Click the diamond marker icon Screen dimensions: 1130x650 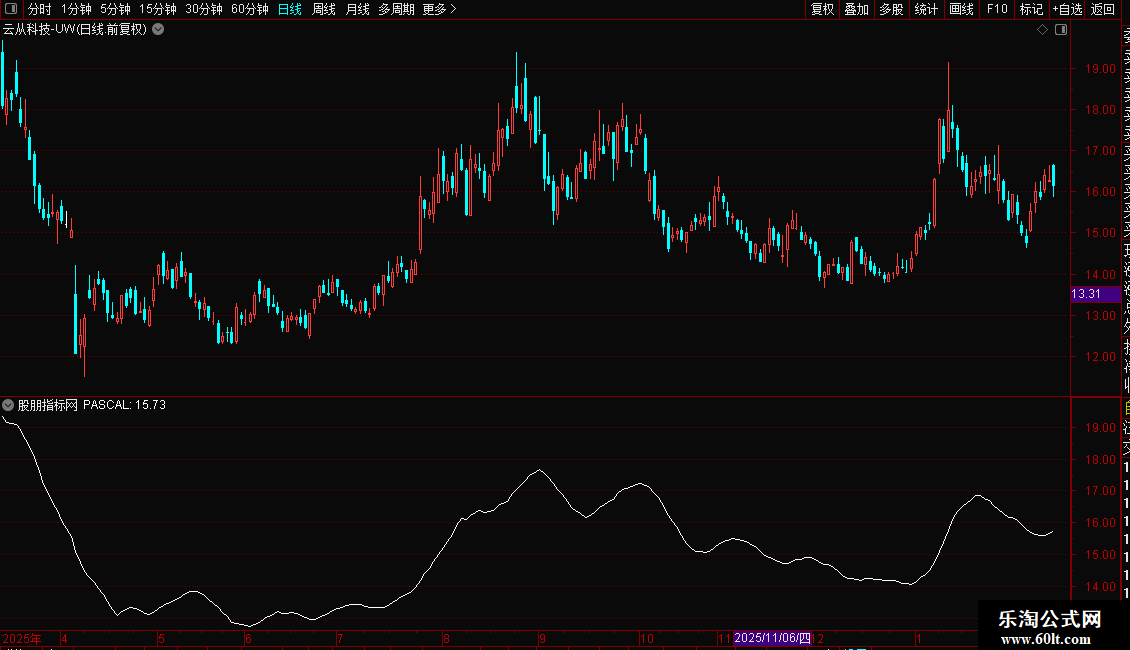[x=1042, y=30]
